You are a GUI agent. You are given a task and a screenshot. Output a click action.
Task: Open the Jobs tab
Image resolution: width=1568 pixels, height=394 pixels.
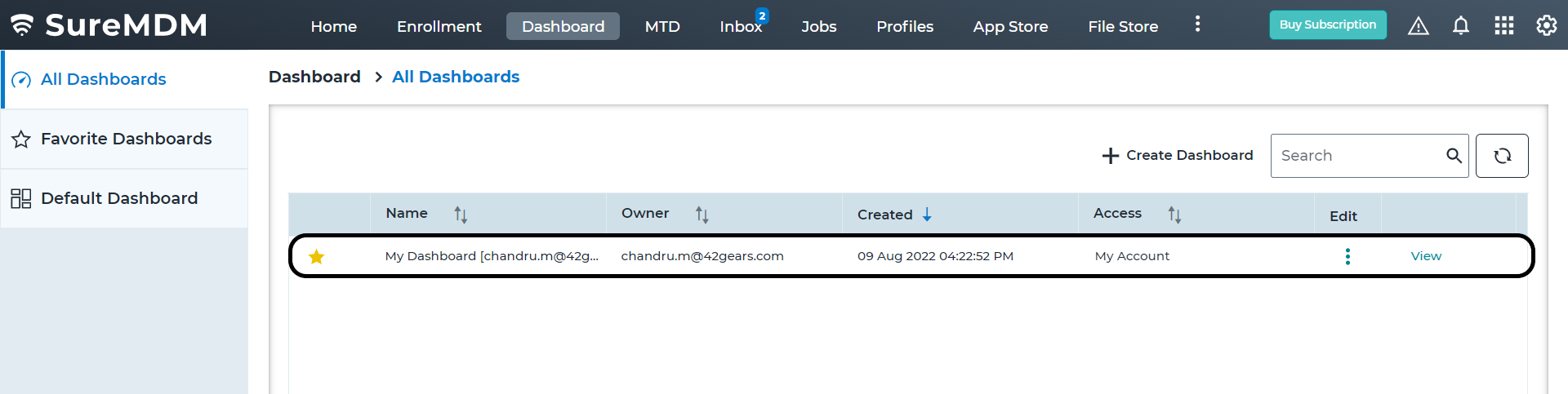click(819, 26)
